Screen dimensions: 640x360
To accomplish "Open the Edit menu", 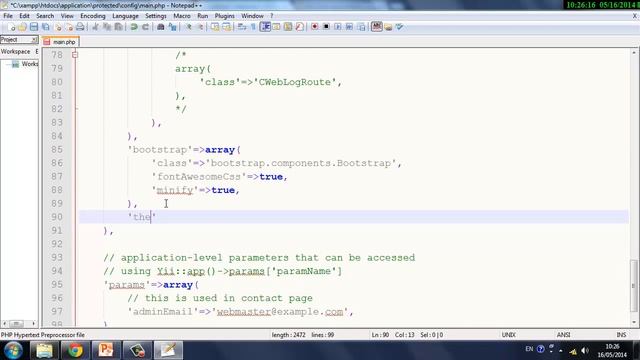I will pos(24,16).
